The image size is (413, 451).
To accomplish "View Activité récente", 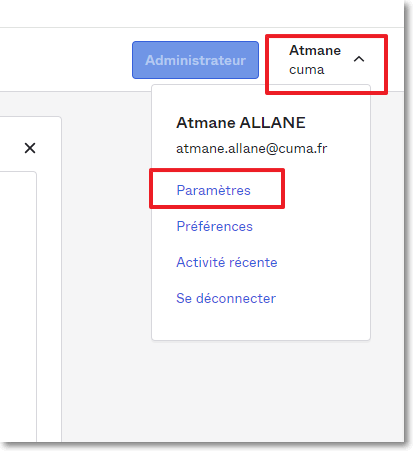I will pos(227,262).
